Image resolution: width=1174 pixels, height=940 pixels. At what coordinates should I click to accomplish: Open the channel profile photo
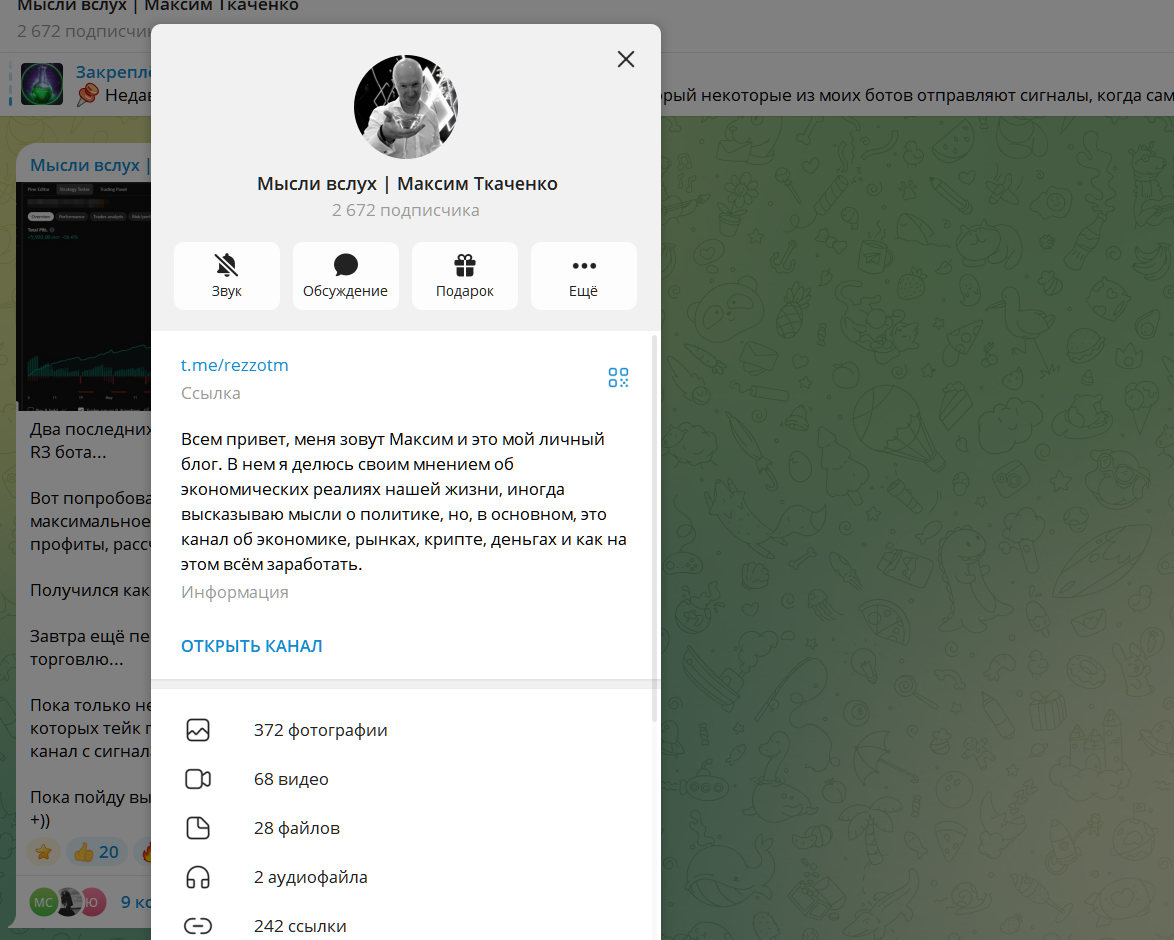406,106
